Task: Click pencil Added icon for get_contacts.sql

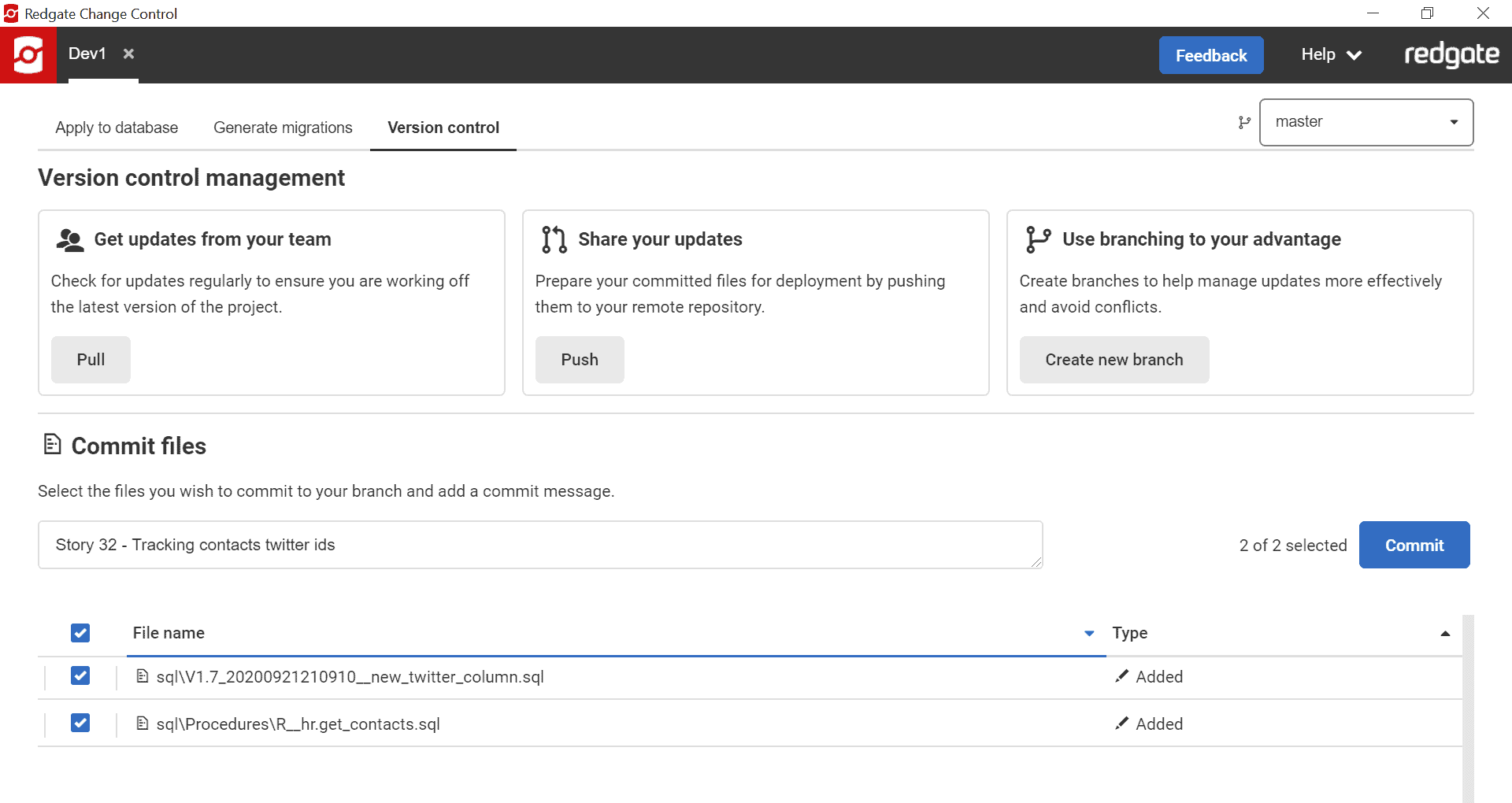Action: [1122, 723]
